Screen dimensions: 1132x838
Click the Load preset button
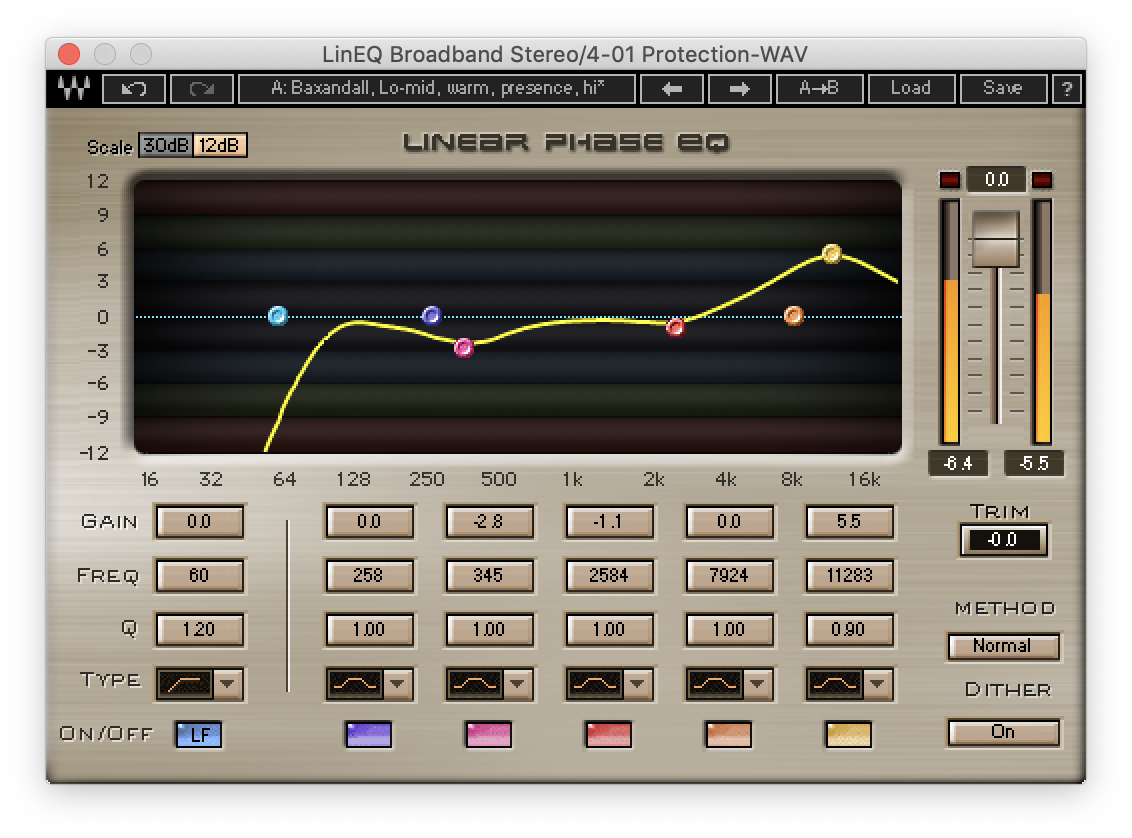[911, 89]
